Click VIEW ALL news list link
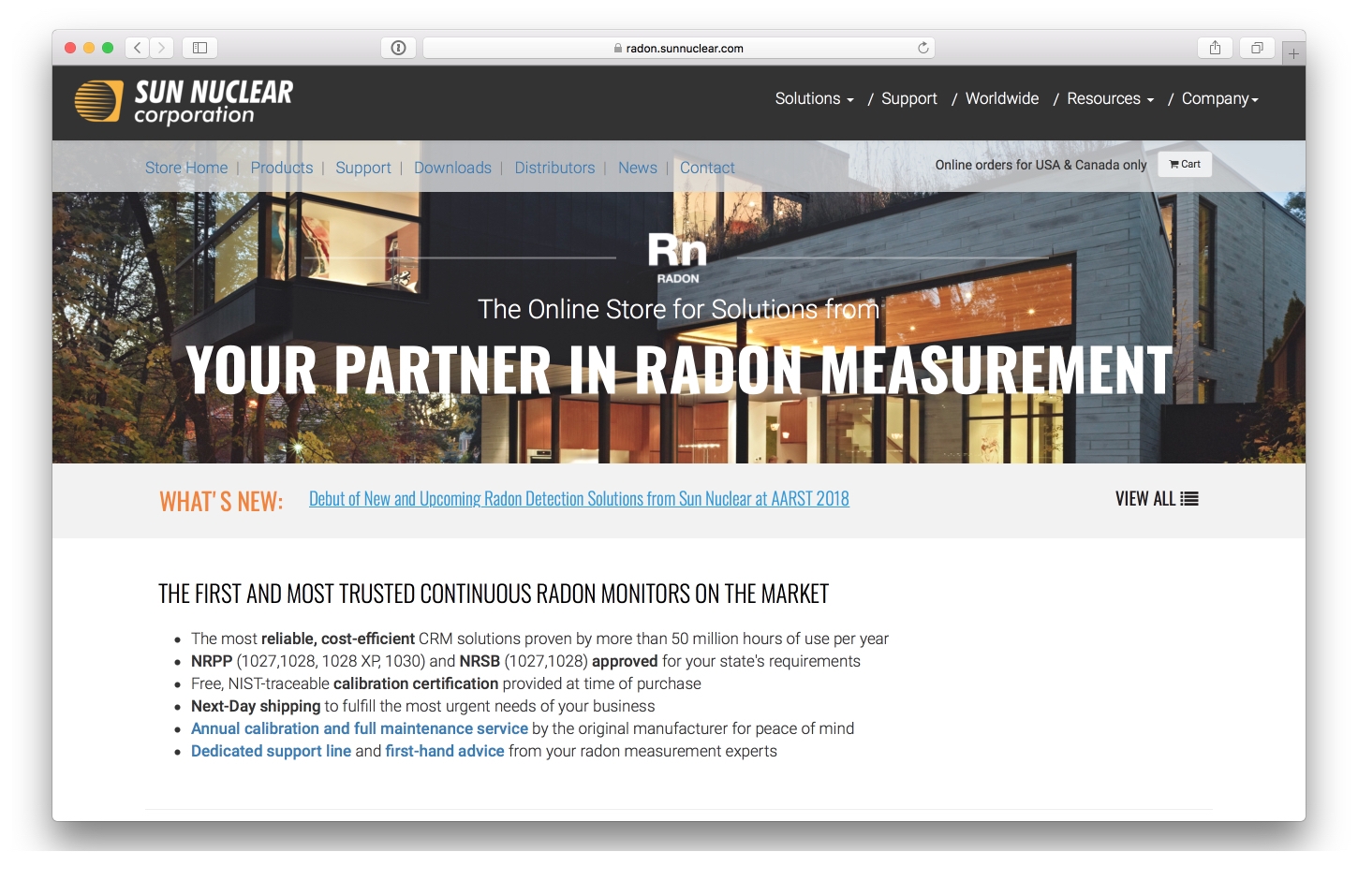This screenshot has height=896, width=1358. (x=1156, y=499)
